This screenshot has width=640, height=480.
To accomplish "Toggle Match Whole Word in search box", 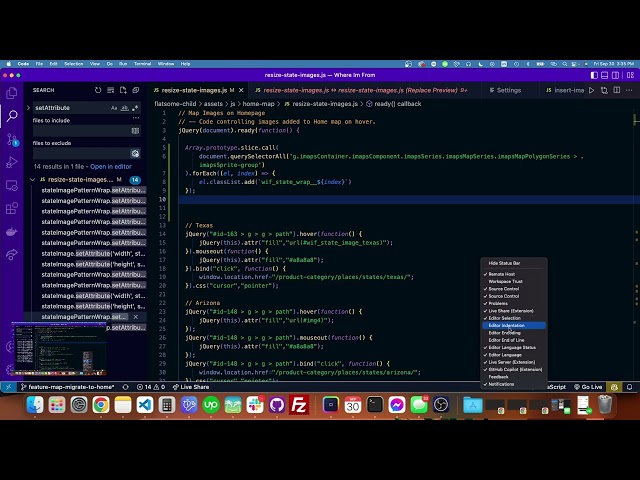I will click(124, 108).
